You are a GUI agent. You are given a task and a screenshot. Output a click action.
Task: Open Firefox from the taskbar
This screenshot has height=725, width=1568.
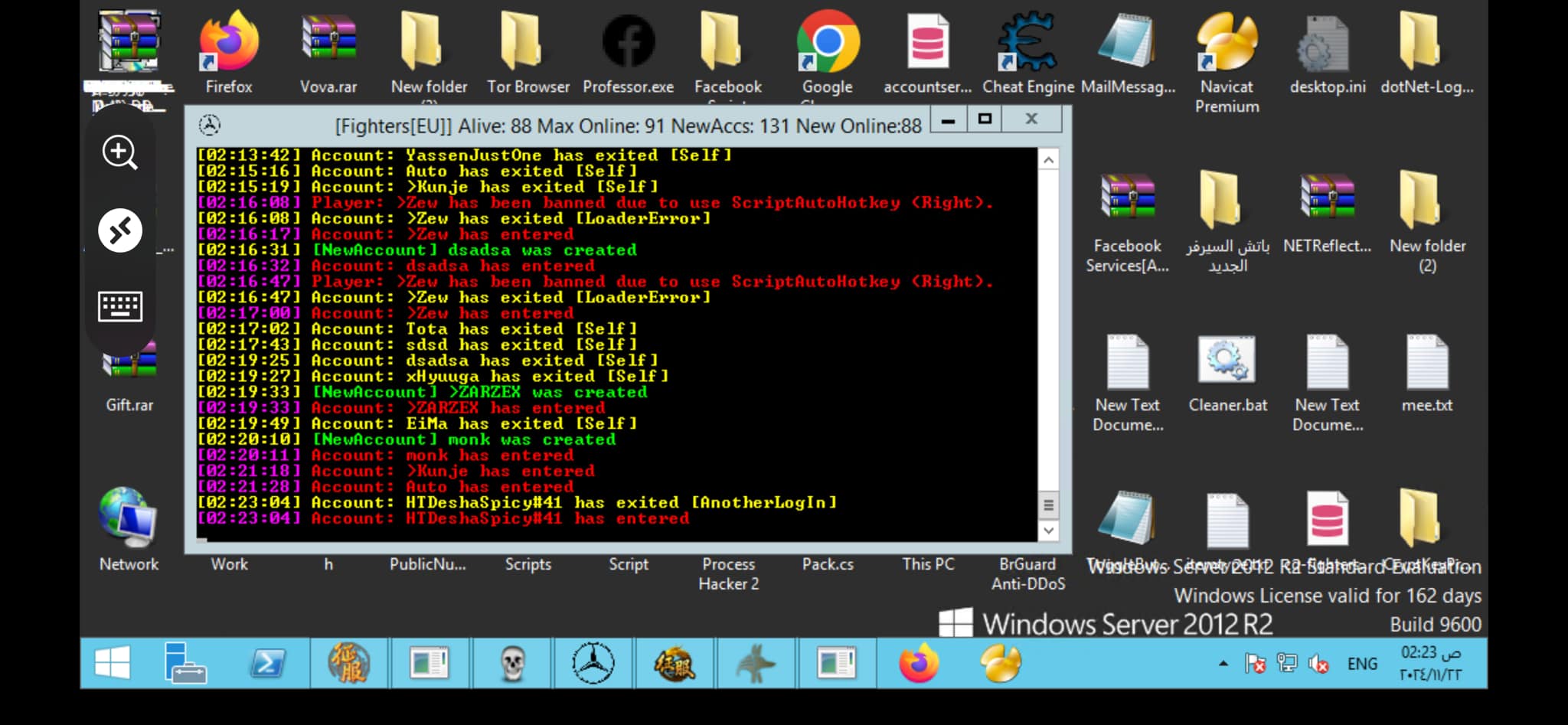coord(919,663)
